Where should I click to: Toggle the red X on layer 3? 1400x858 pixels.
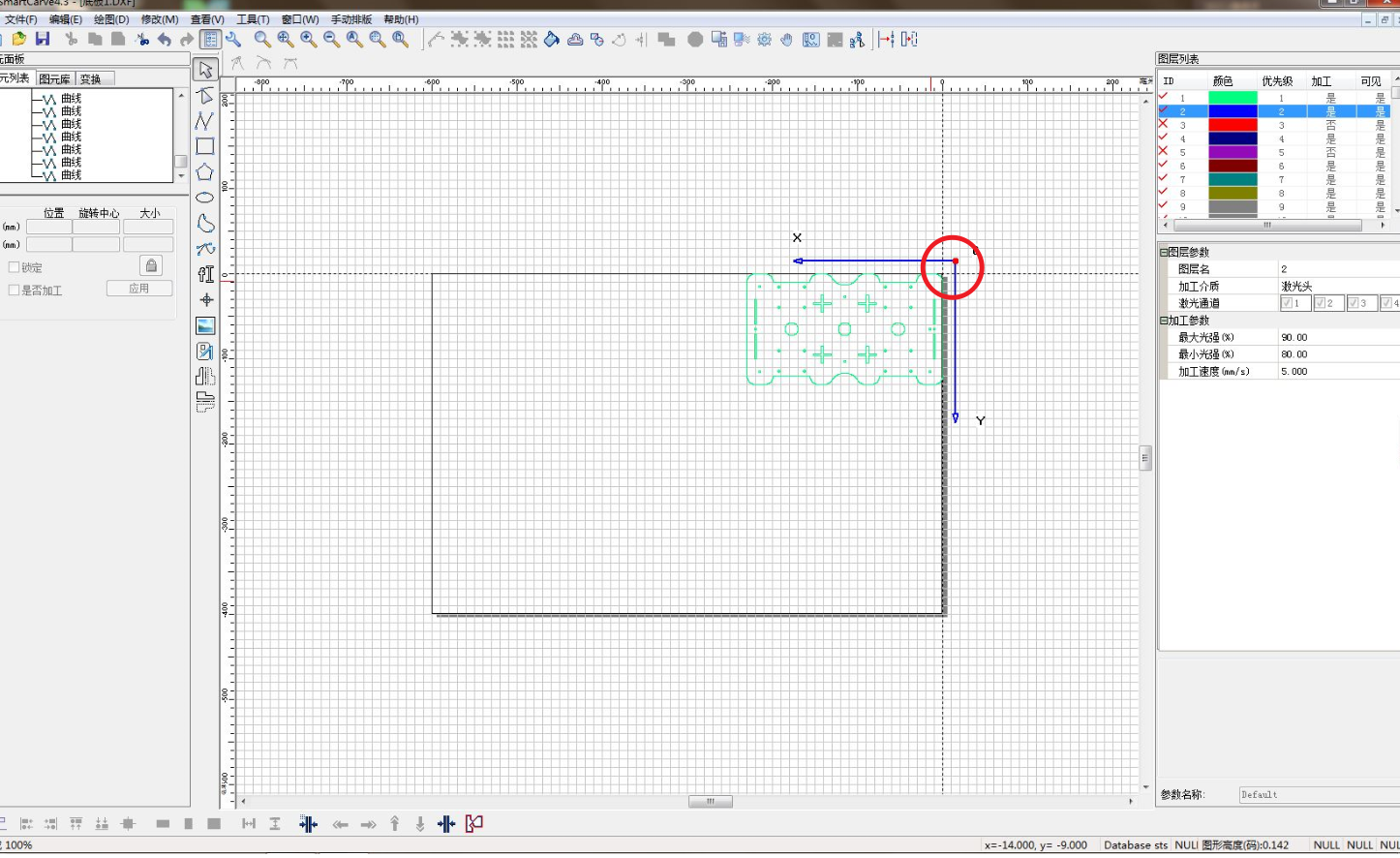[x=1163, y=125]
